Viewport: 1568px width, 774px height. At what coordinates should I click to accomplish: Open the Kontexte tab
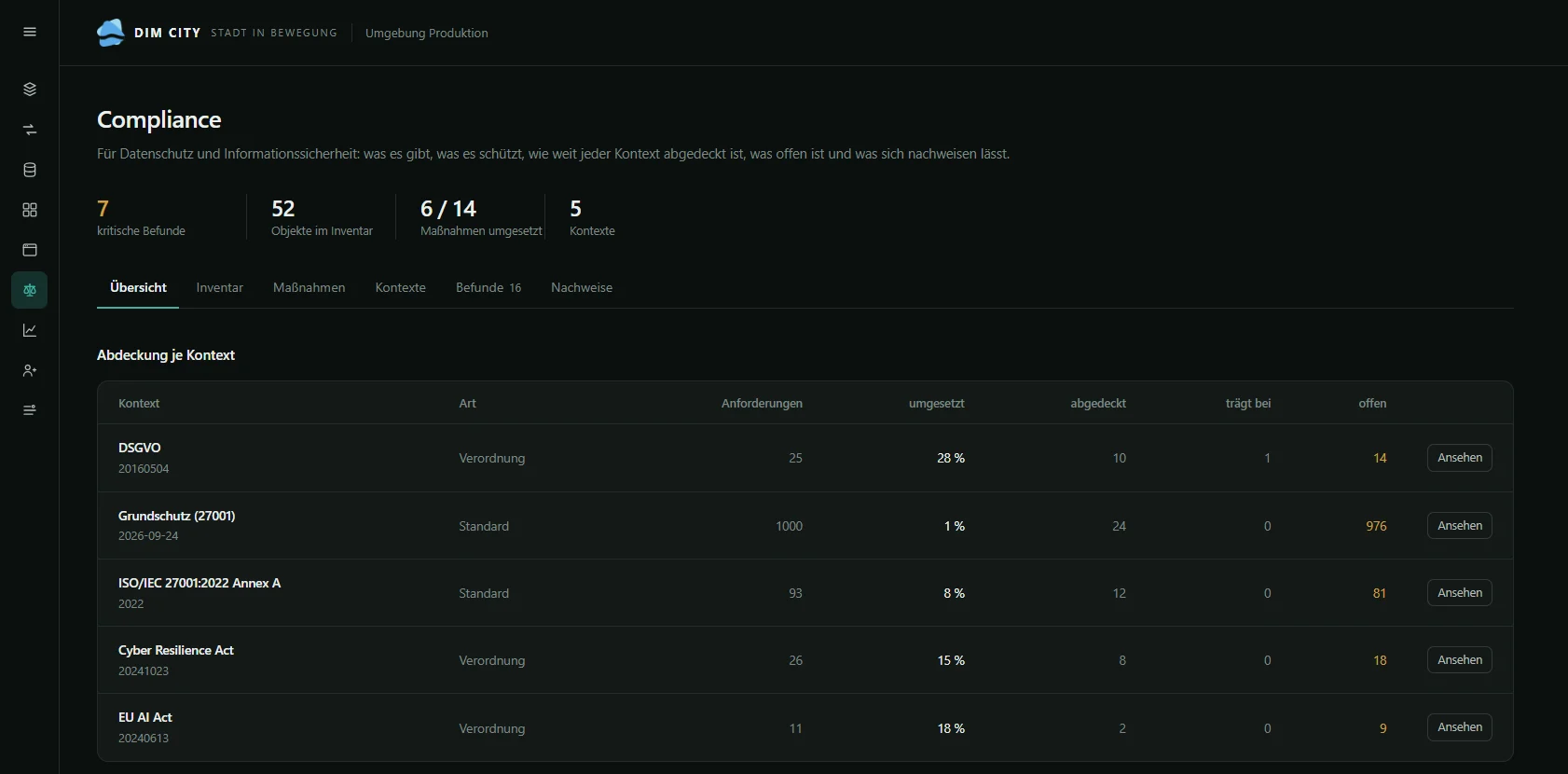(x=401, y=287)
